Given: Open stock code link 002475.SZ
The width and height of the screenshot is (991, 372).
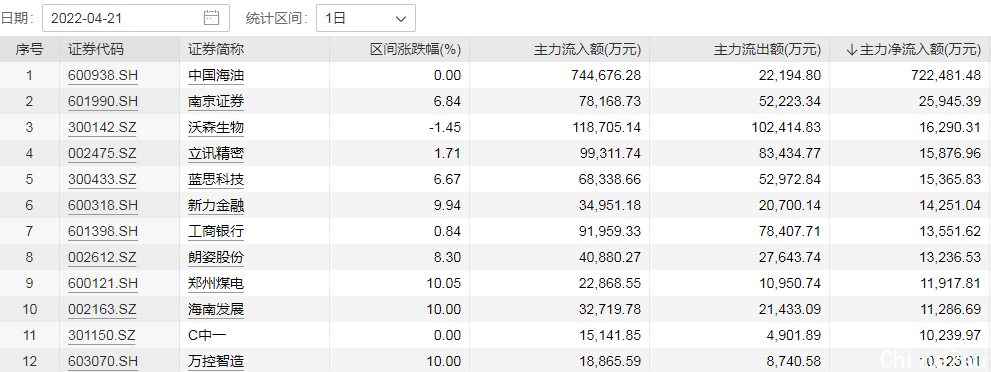Looking at the screenshot, I should [102, 153].
